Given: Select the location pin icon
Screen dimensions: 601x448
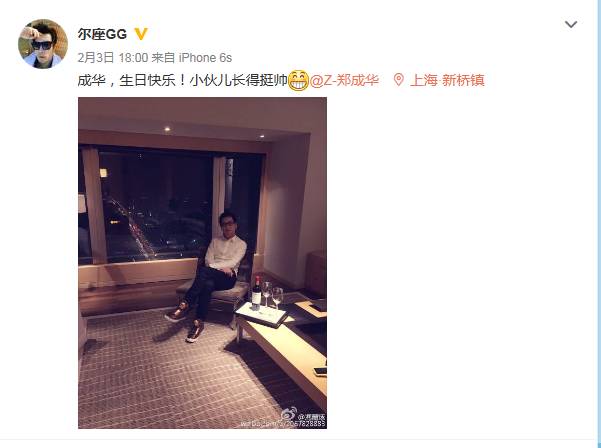Looking at the screenshot, I should click(x=399, y=80).
